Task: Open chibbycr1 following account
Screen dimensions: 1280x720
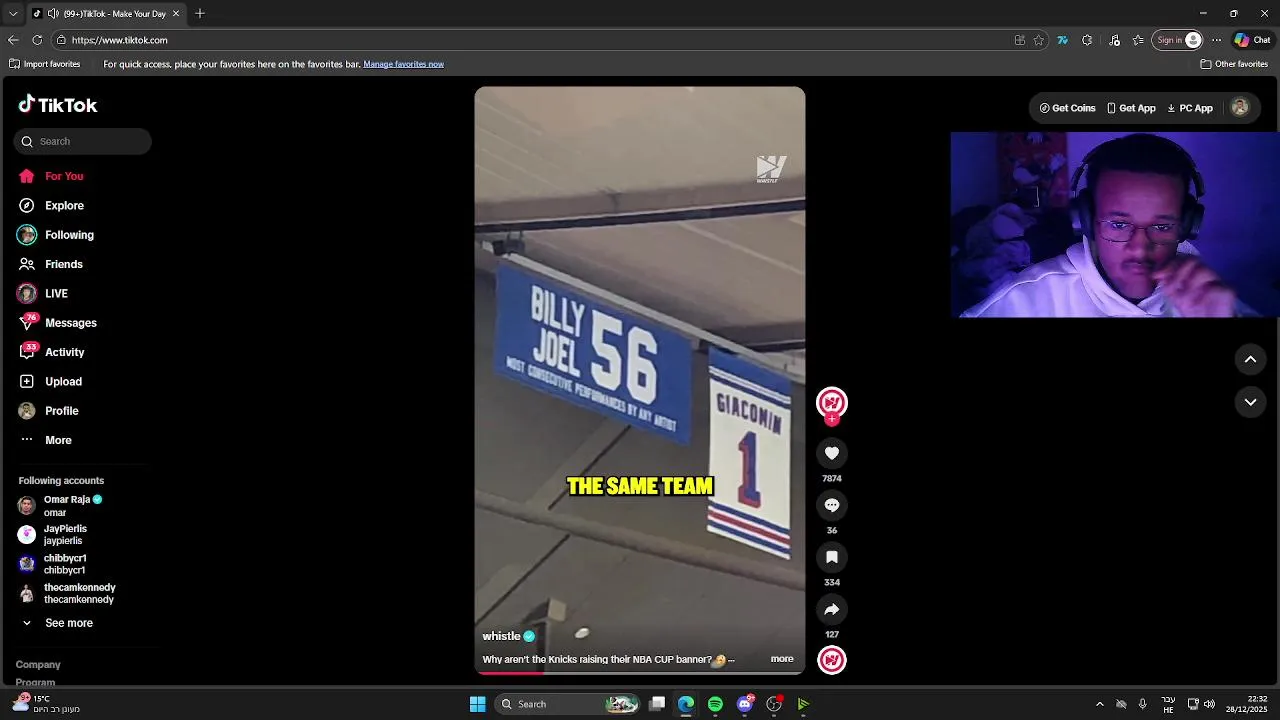Action: pos(53,564)
